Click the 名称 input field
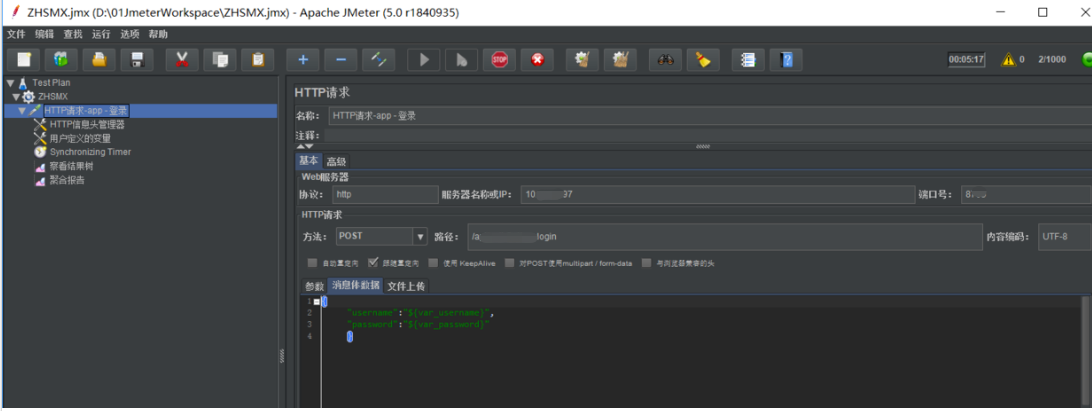 point(710,116)
